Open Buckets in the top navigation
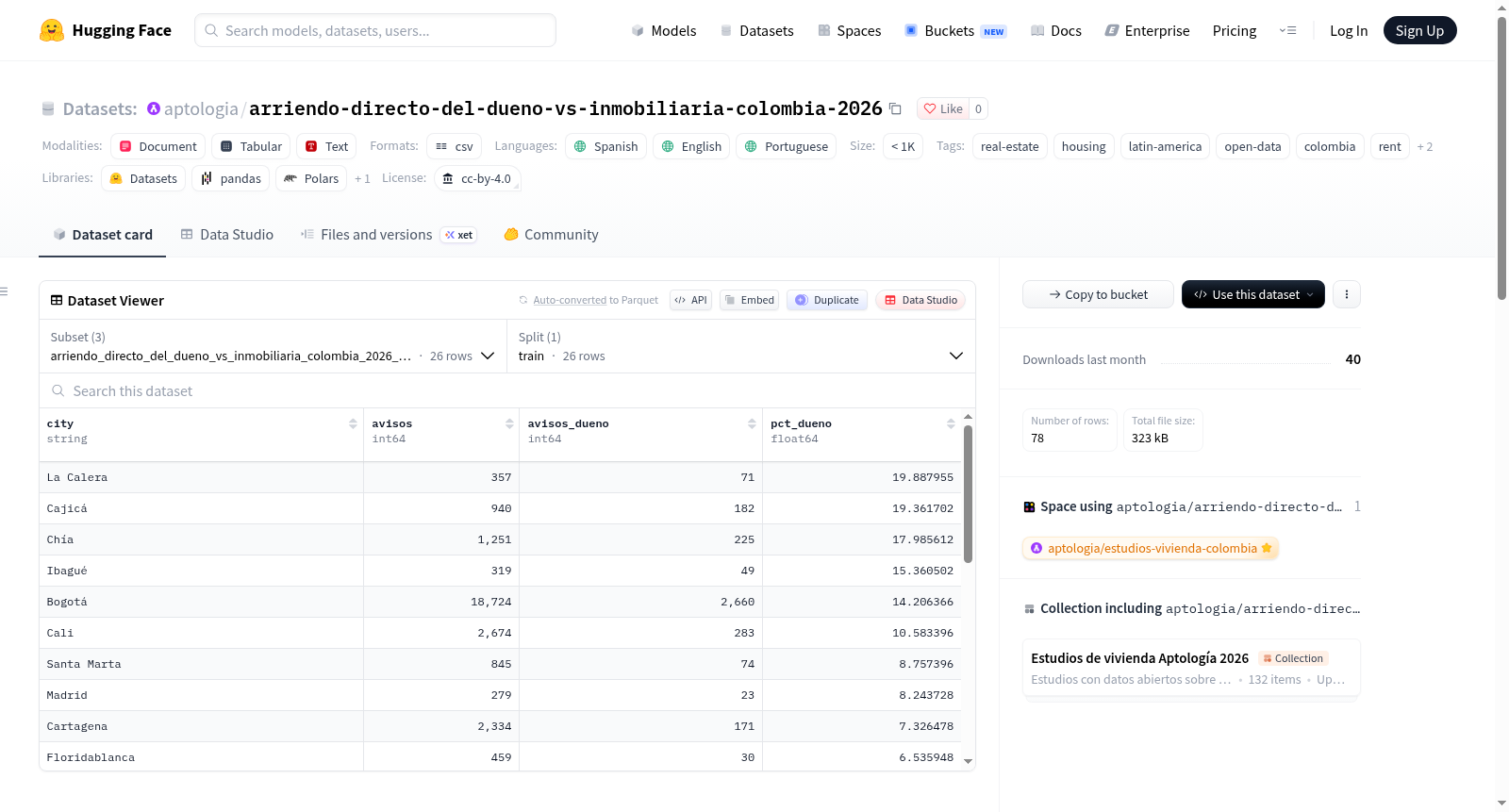The image size is (1509, 812). click(955, 31)
